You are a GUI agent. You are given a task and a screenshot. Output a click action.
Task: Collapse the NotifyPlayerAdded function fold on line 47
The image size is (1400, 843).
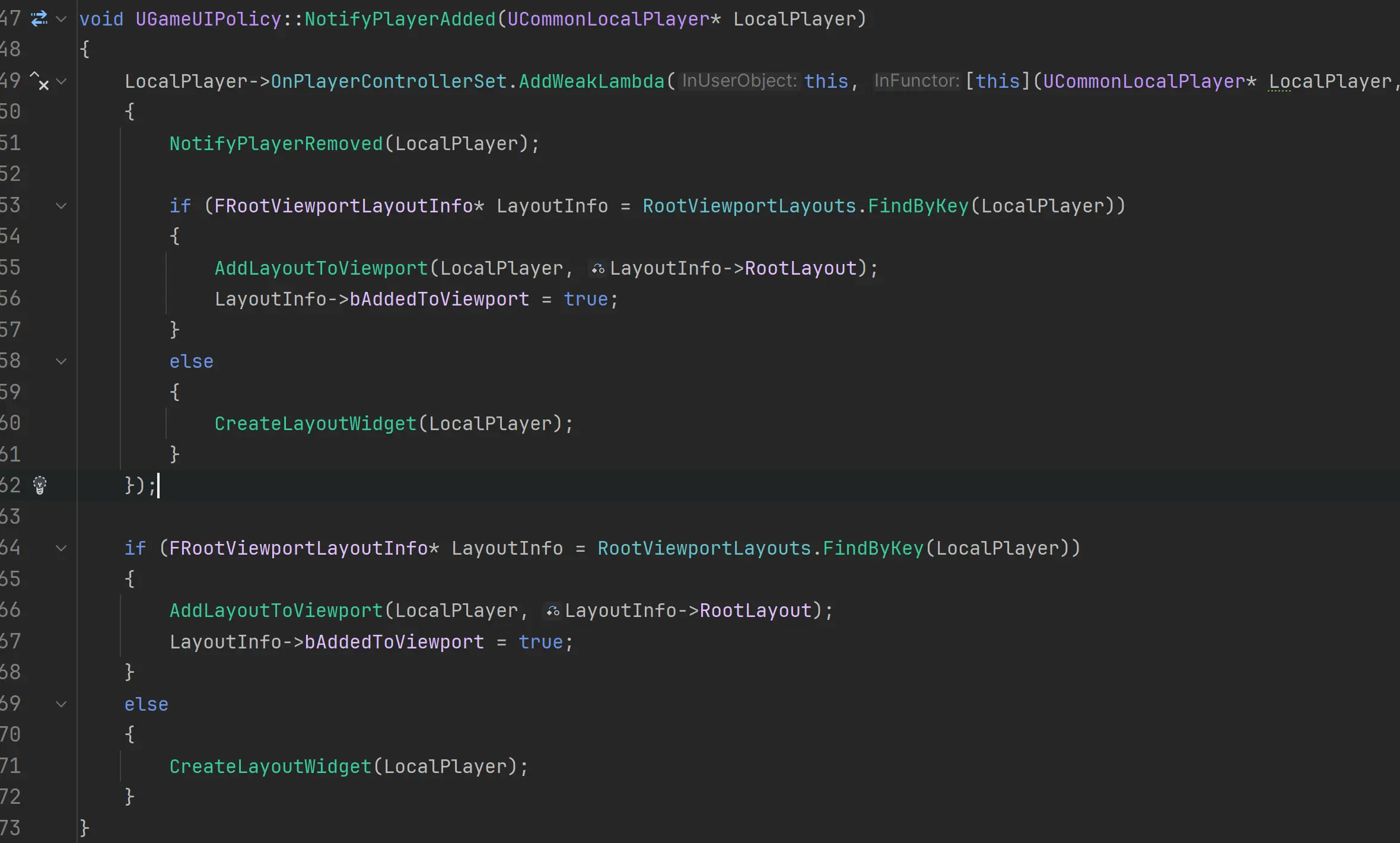(61, 19)
